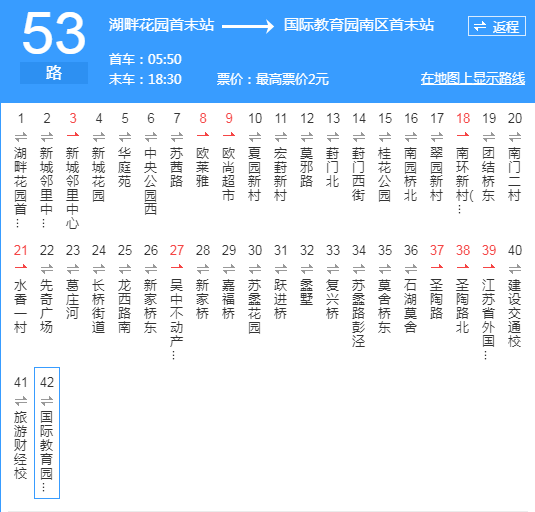The image size is (535, 512).
Task: Open 在地图上显示路线 map link
Action: tap(473, 78)
